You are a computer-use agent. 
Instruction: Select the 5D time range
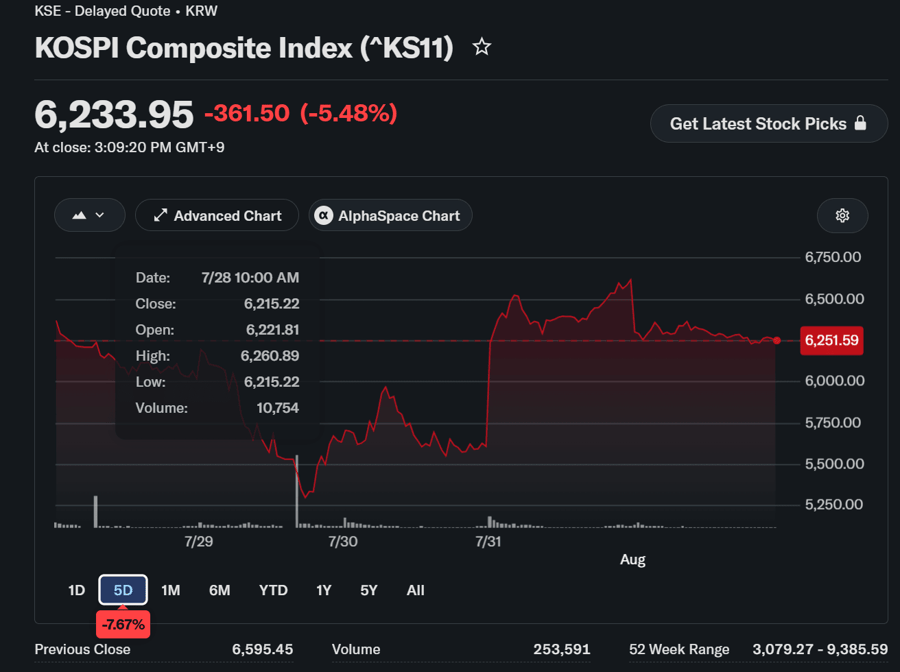123,590
